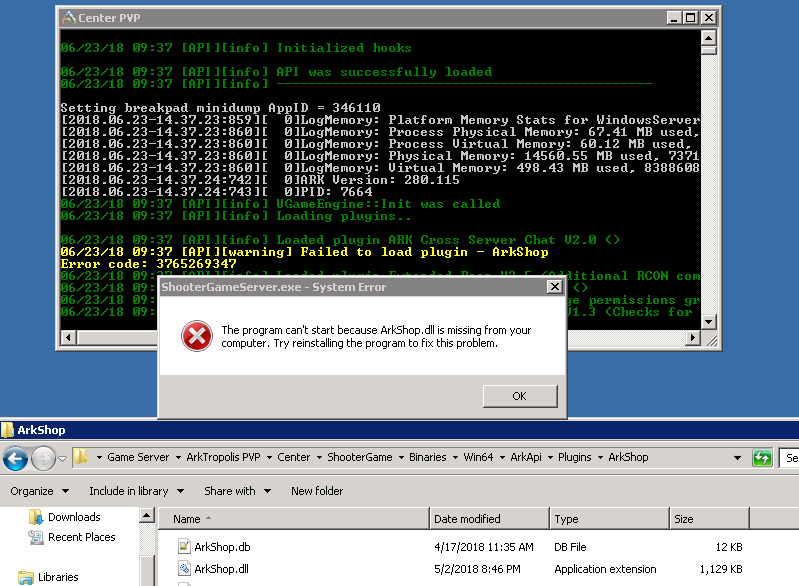Click Binaries in the breadcrumb path

[428, 457]
